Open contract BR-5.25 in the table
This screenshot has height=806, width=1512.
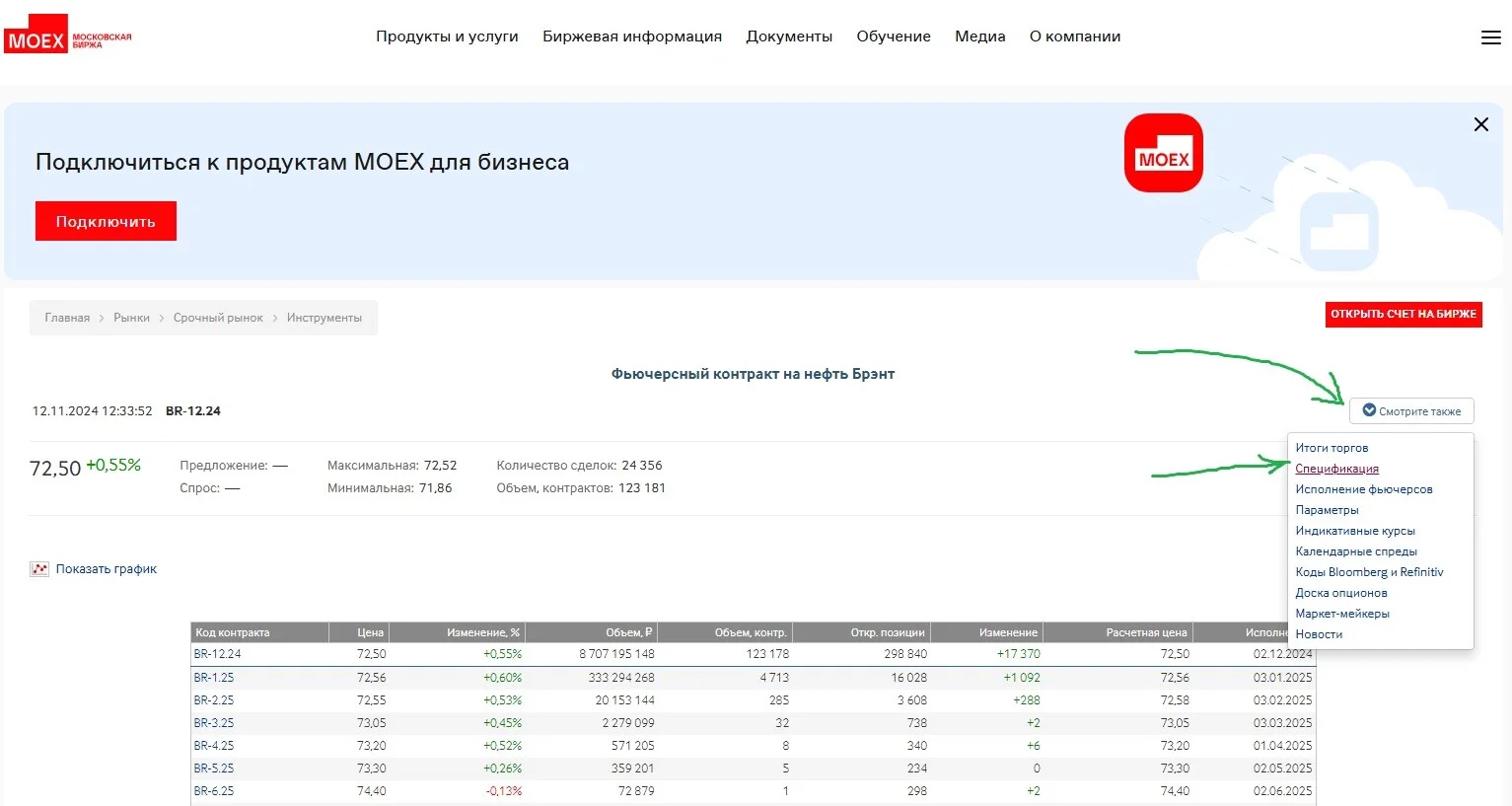tap(214, 769)
